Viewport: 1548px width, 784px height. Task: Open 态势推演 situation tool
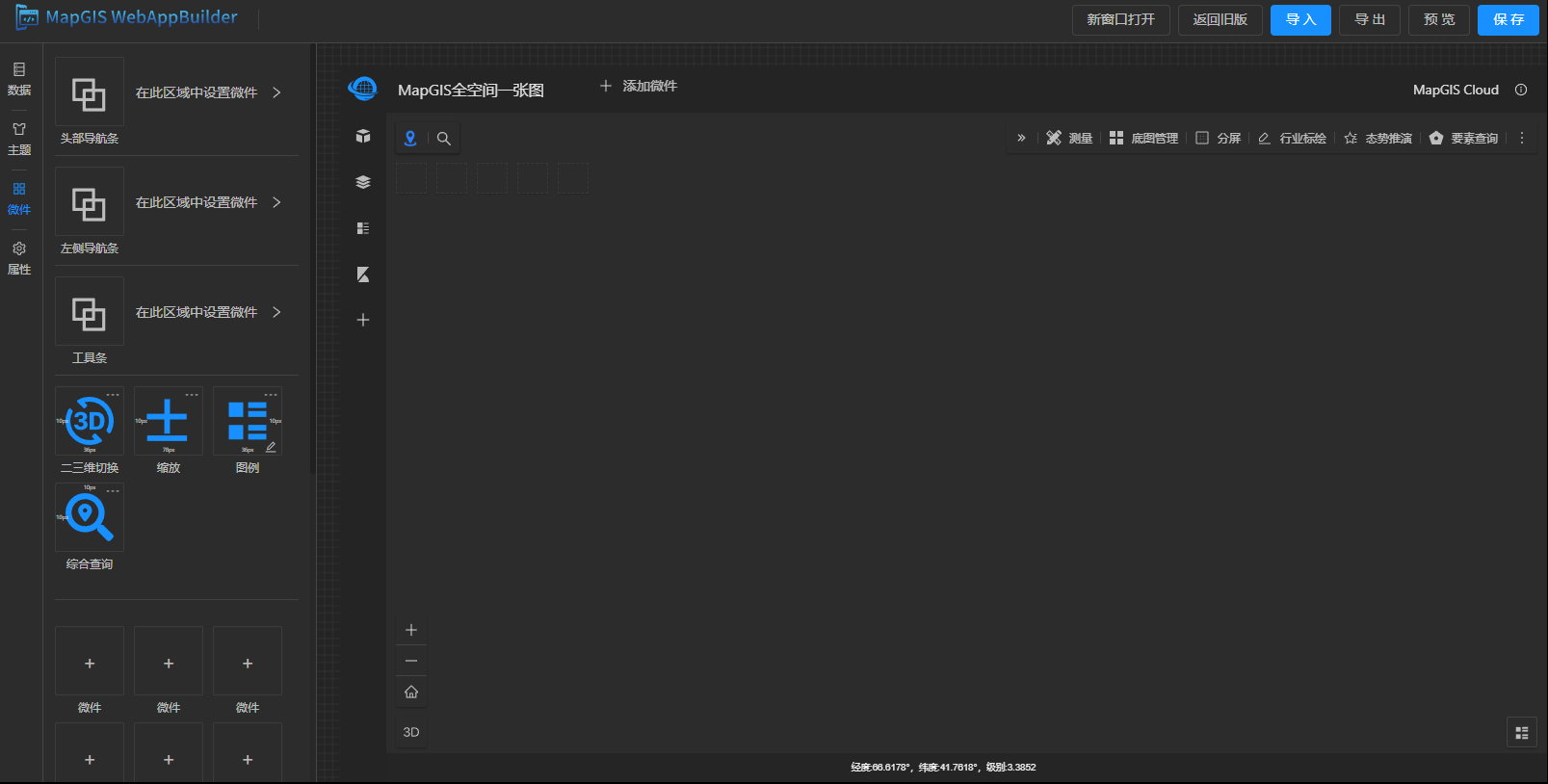point(1377,138)
